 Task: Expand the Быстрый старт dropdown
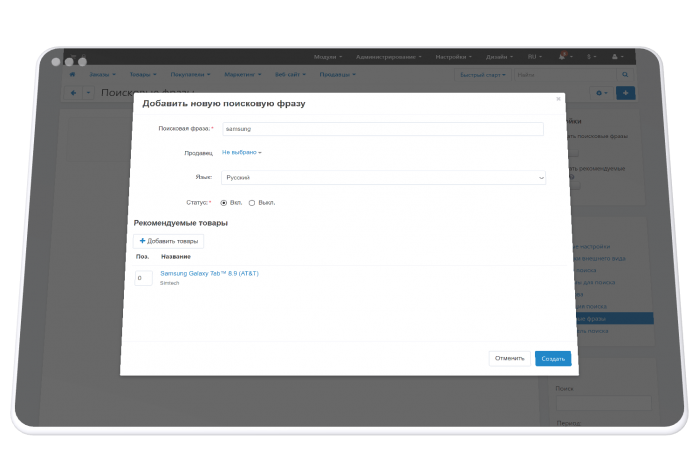[x=483, y=75]
